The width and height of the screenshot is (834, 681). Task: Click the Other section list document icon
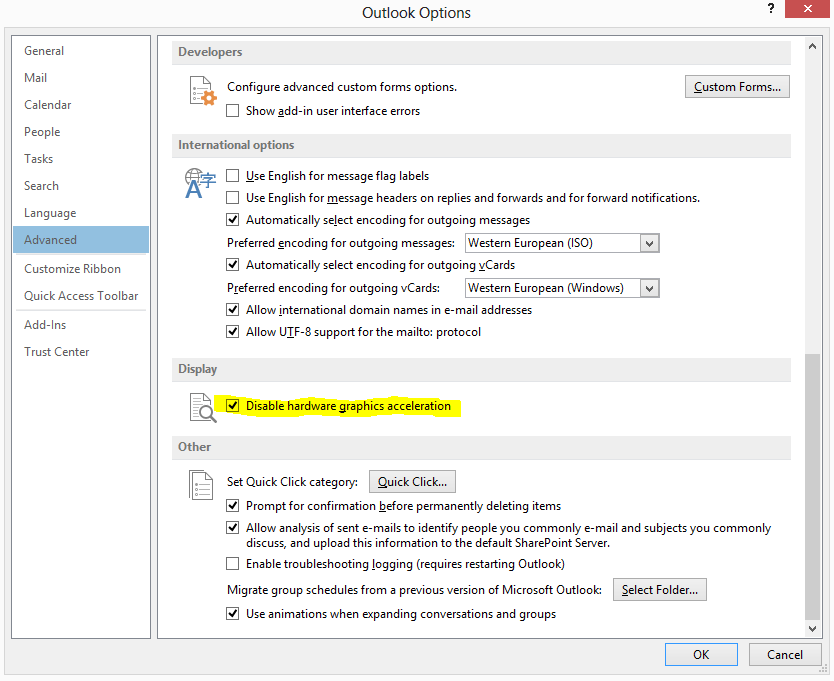coord(201,485)
